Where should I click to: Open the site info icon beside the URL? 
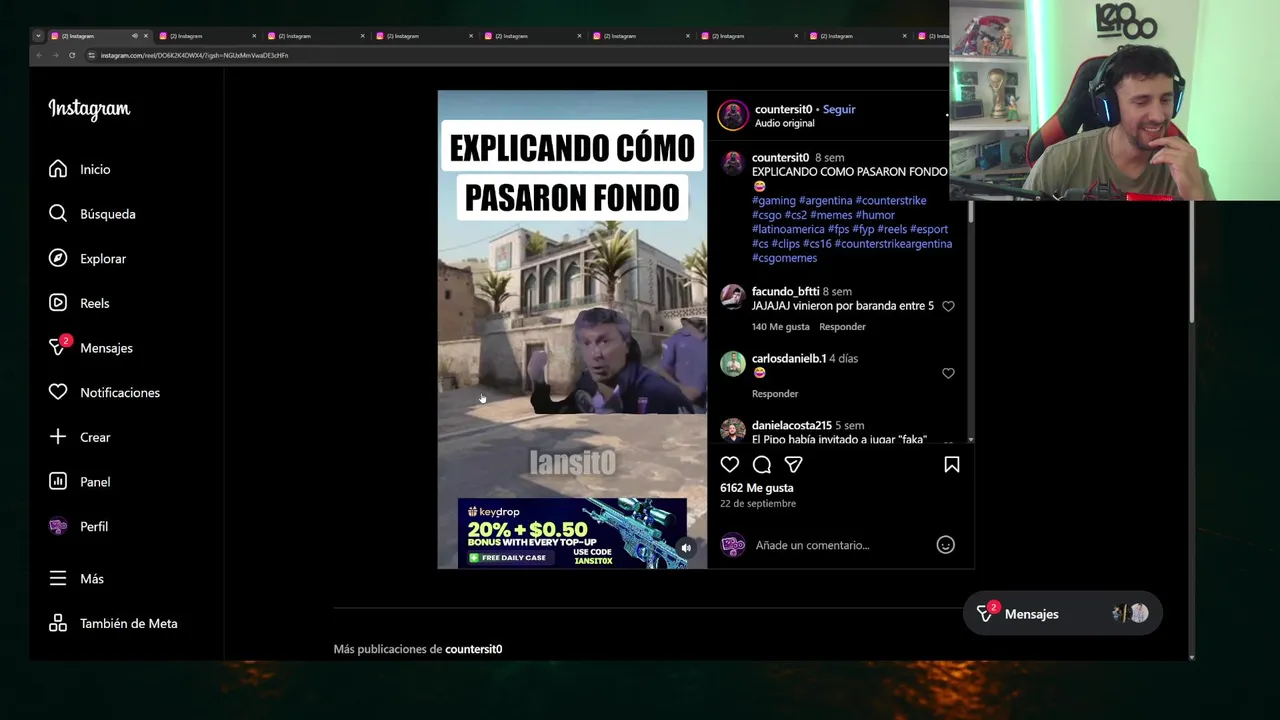pyautogui.click(x=91, y=55)
